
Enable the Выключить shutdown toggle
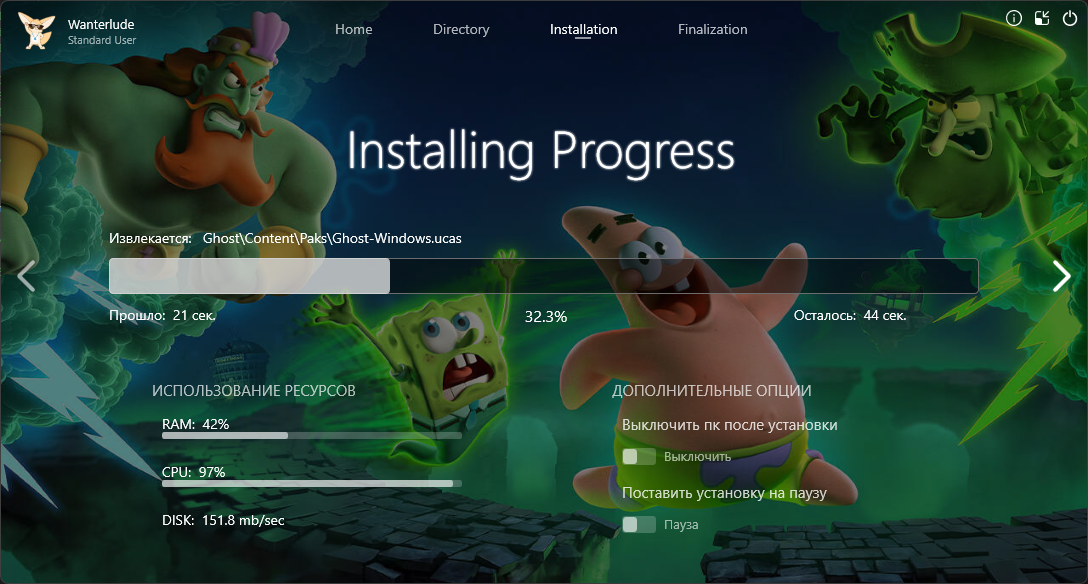639,456
